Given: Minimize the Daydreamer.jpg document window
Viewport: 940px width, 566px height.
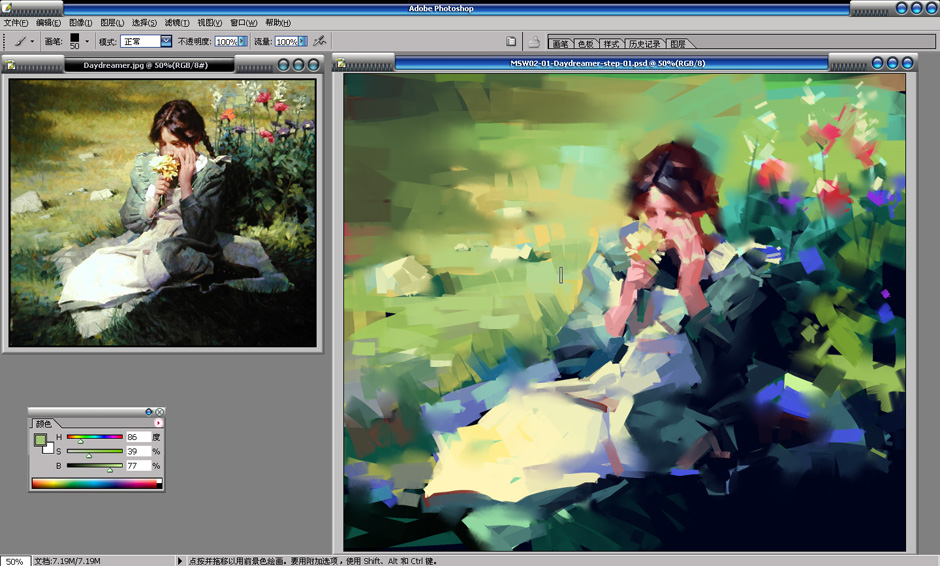Looking at the screenshot, I should 284,65.
